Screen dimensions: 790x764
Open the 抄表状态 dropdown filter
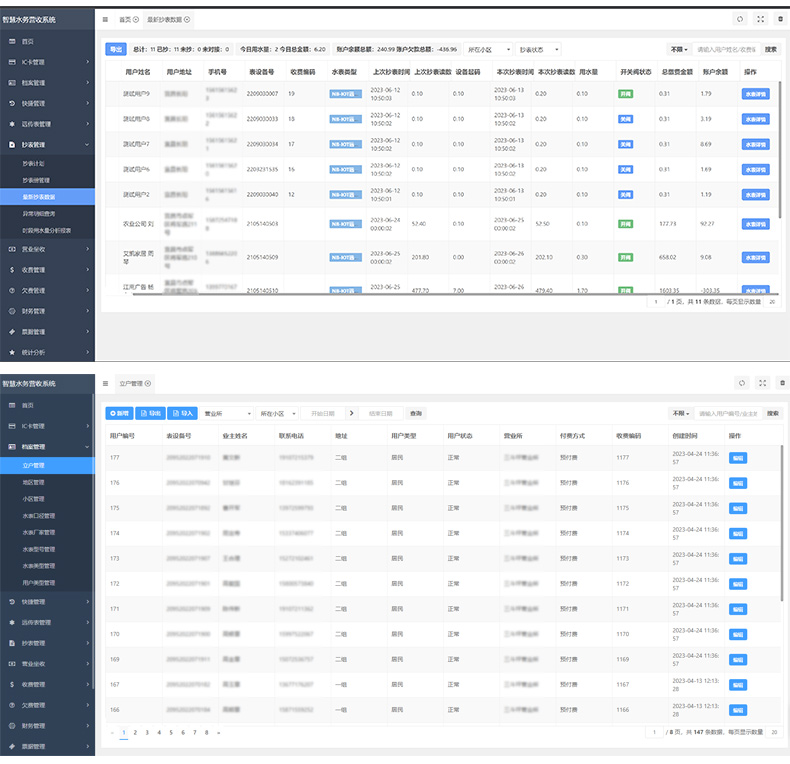coord(539,49)
